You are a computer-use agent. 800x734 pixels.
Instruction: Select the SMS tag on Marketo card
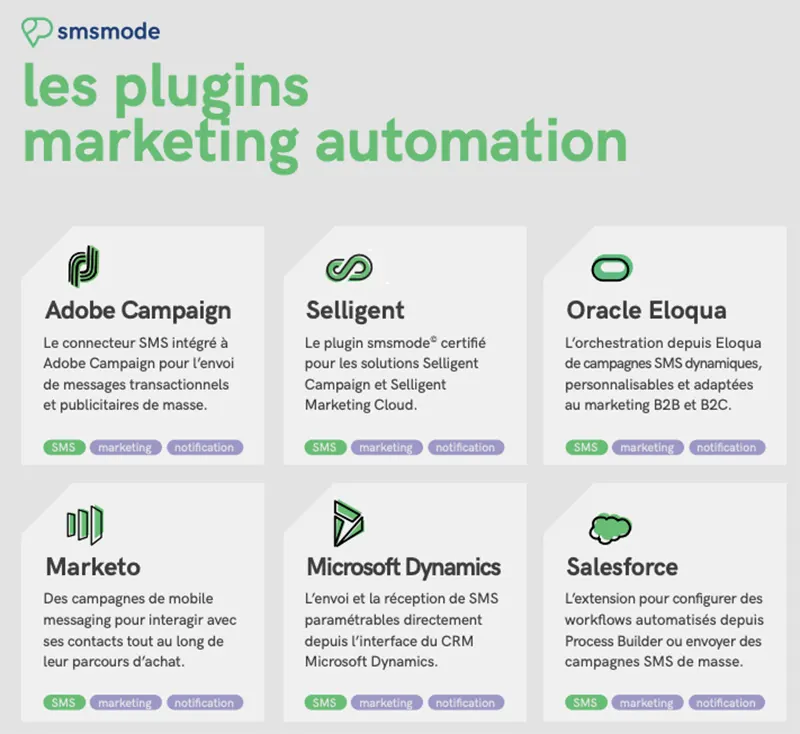coord(64,702)
